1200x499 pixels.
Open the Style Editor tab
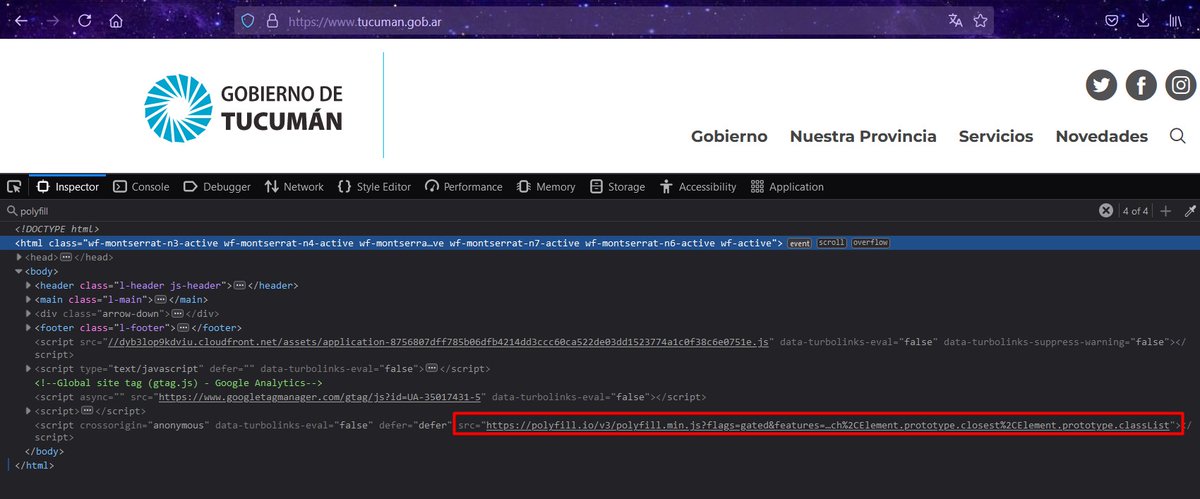click(x=374, y=187)
